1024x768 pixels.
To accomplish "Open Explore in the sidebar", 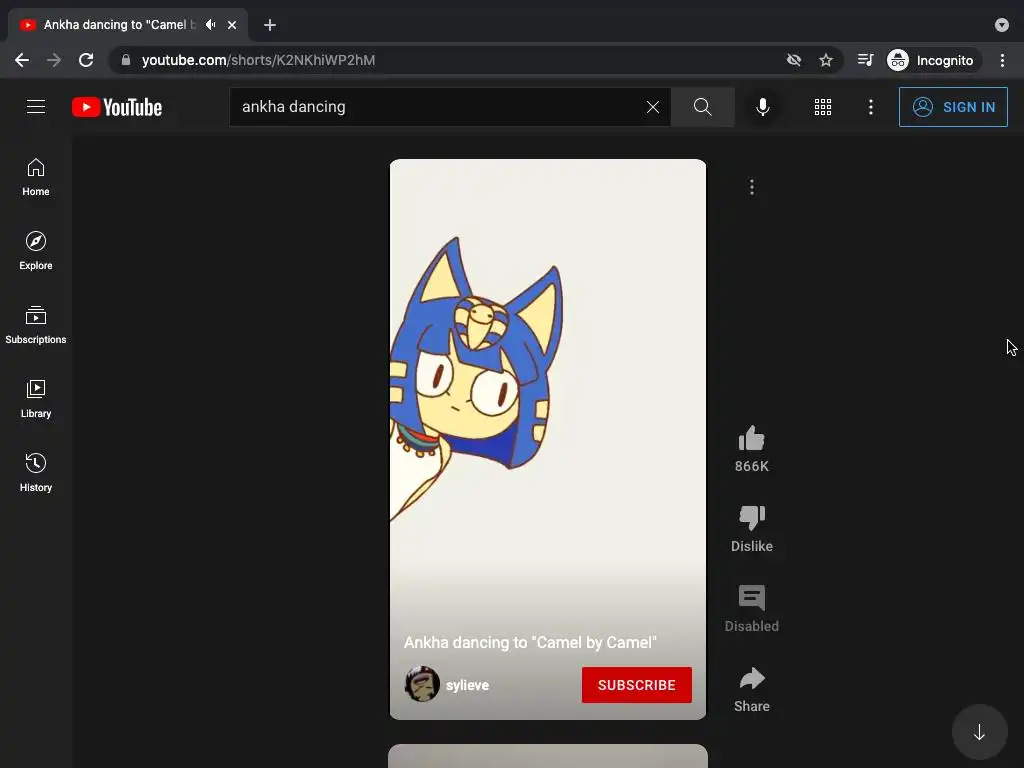I will tap(36, 251).
